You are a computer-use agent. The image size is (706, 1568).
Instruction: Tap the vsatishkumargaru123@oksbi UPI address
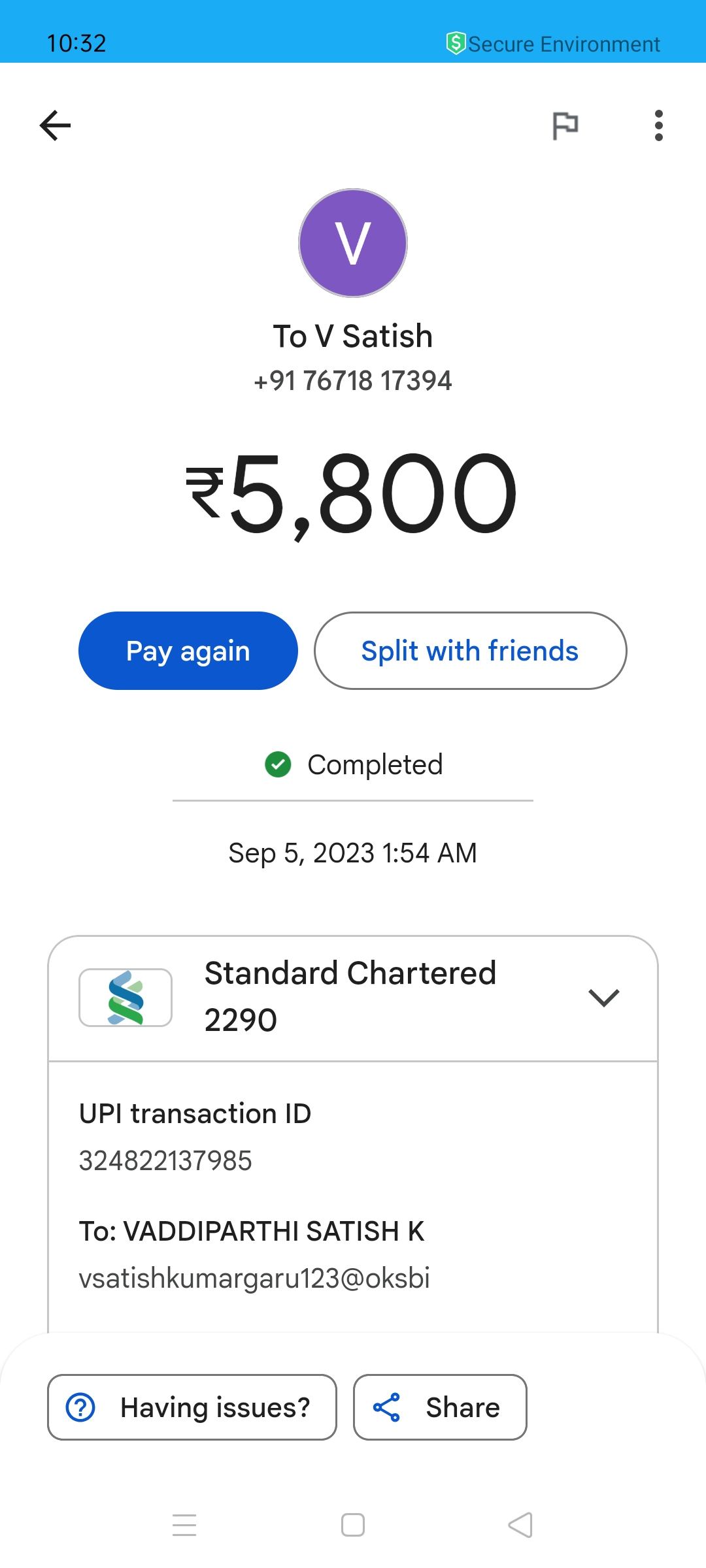click(x=254, y=1279)
